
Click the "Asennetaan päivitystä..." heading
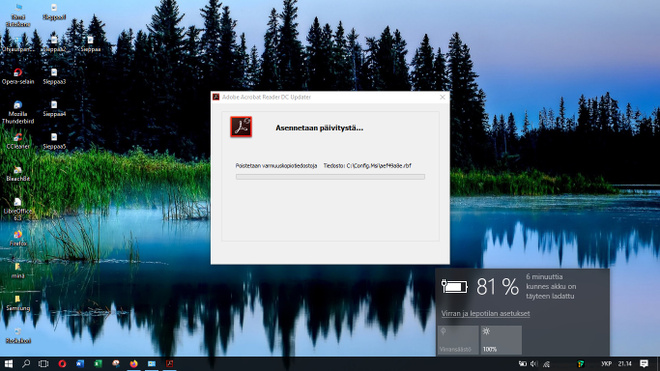click(x=319, y=128)
